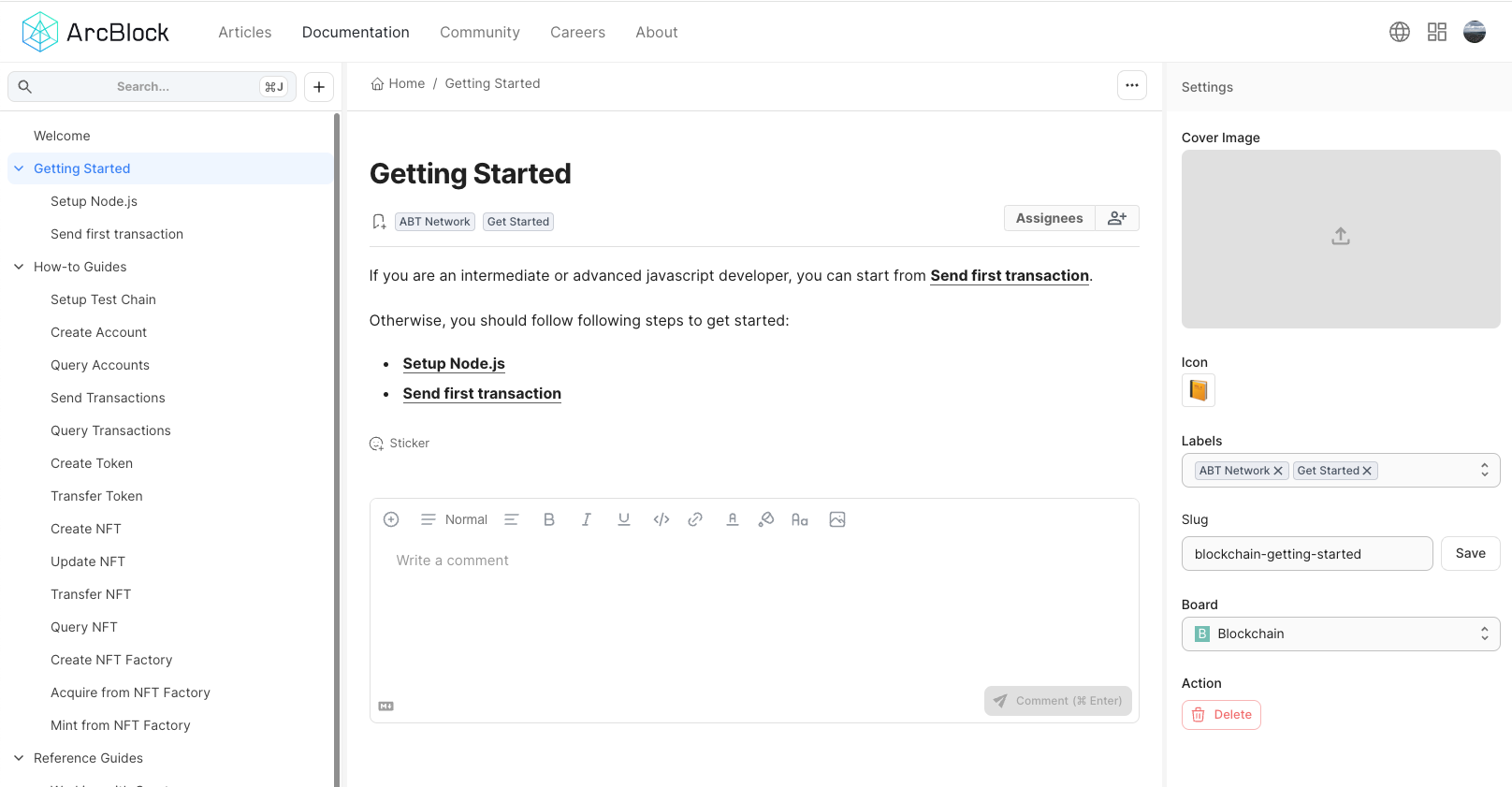Toggle underline formatting in comment editor
The width and height of the screenshot is (1512, 787).
click(x=624, y=519)
